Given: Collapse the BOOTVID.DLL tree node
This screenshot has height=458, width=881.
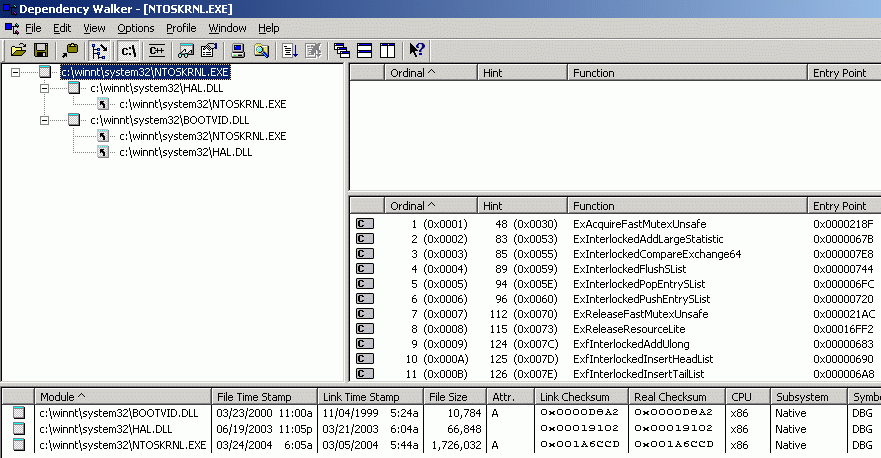Looking at the screenshot, I should pyautogui.click(x=44, y=120).
